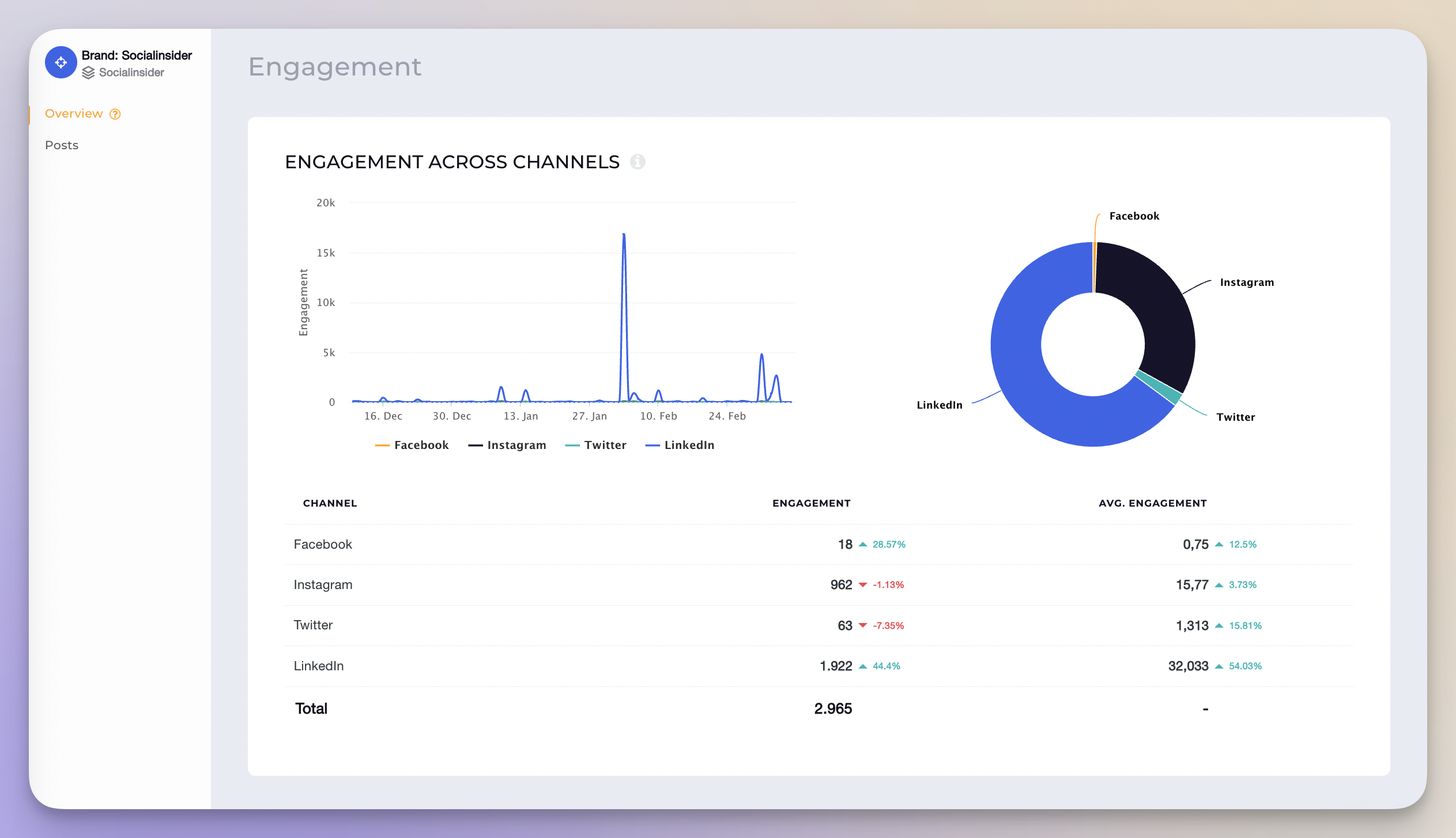Click the Overview help question-mark icon
This screenshot has height=838, width=1456.
[115, 114]
